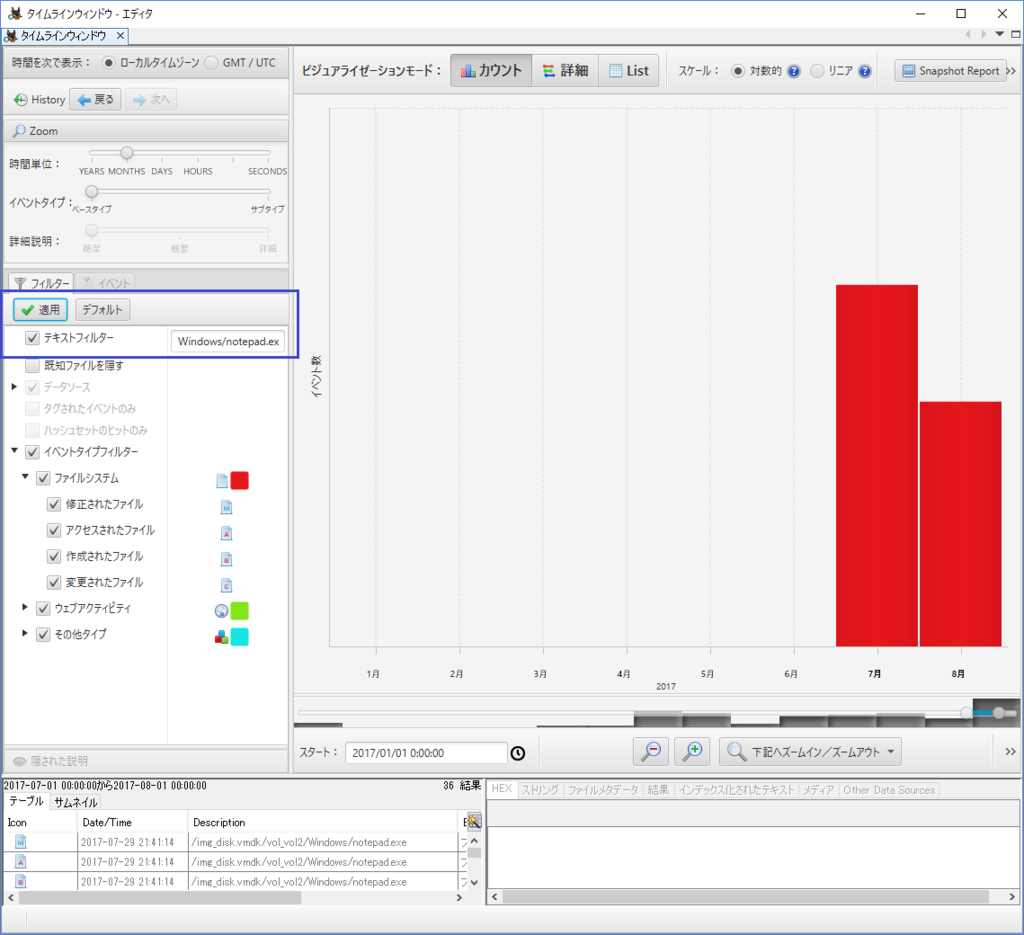
Task: Select GMT / UTC radio button
Action: point(211,63)
